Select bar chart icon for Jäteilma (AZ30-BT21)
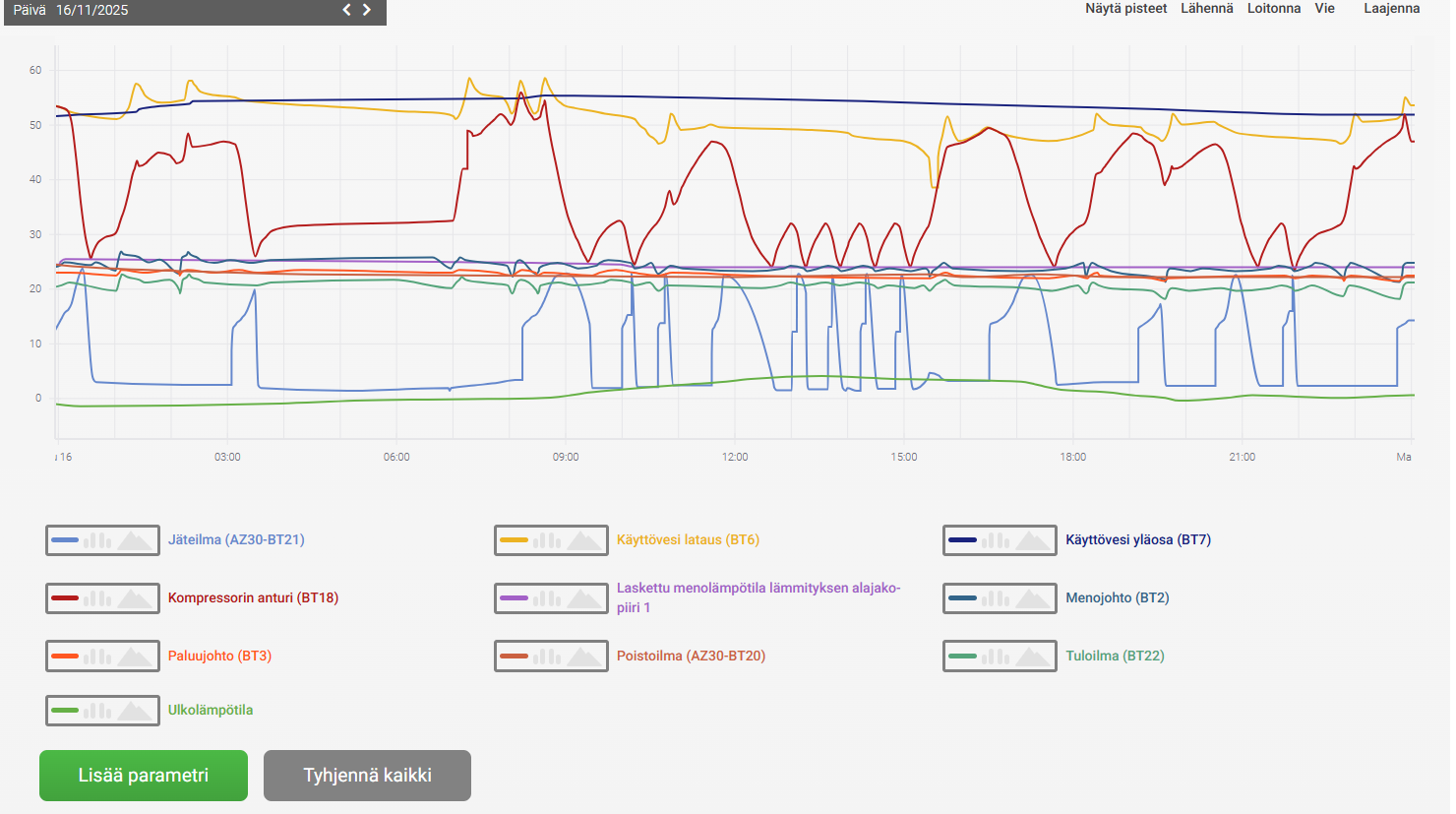This screenshot has width=1456, height=814. (x=97, y=540)
